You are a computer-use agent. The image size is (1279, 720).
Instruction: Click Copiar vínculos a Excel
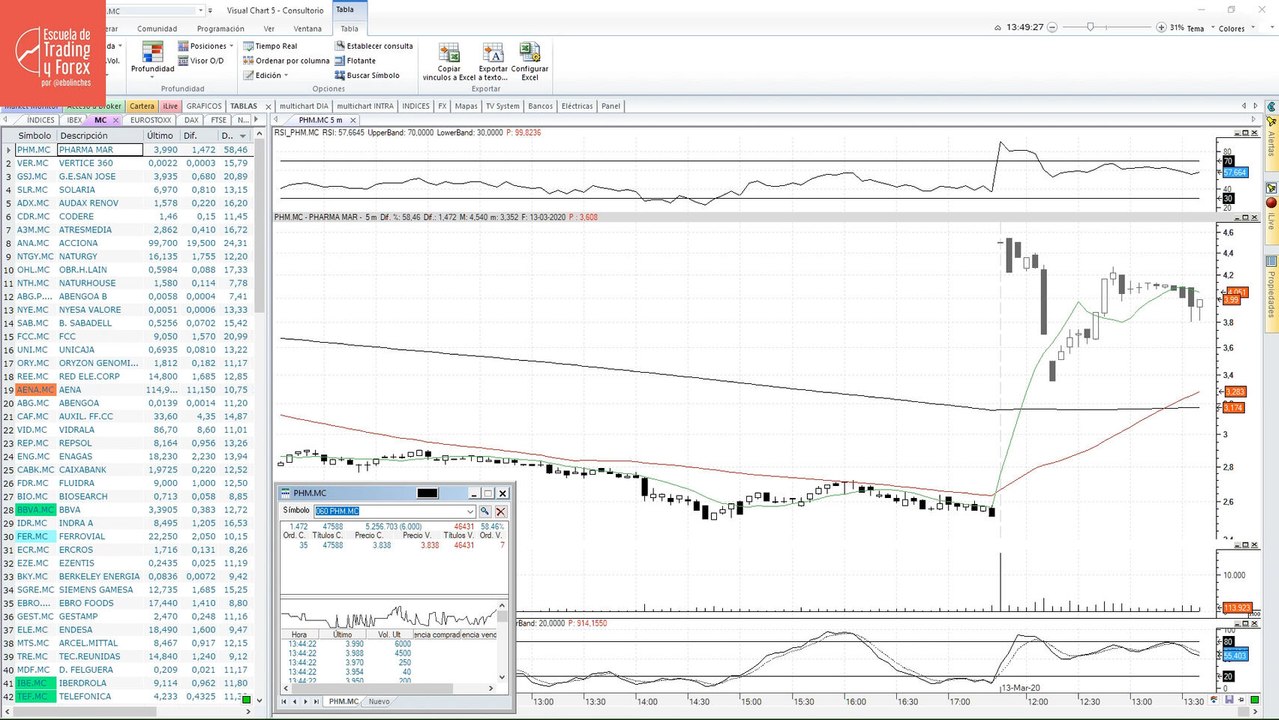(448, 62)
